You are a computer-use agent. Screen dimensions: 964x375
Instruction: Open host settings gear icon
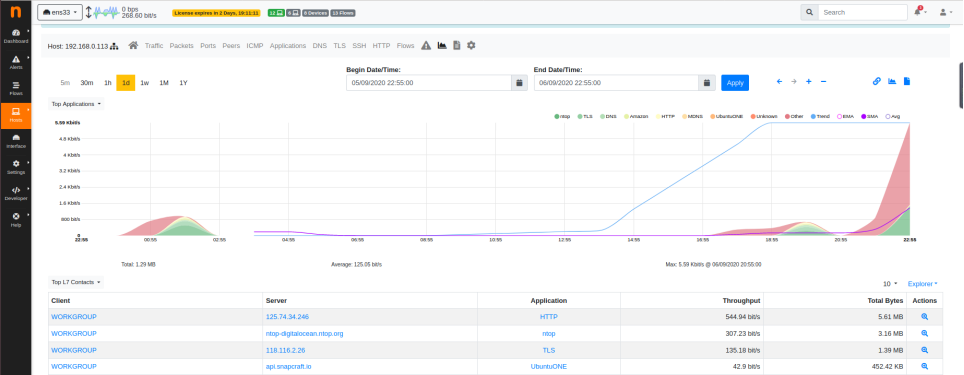471,45
